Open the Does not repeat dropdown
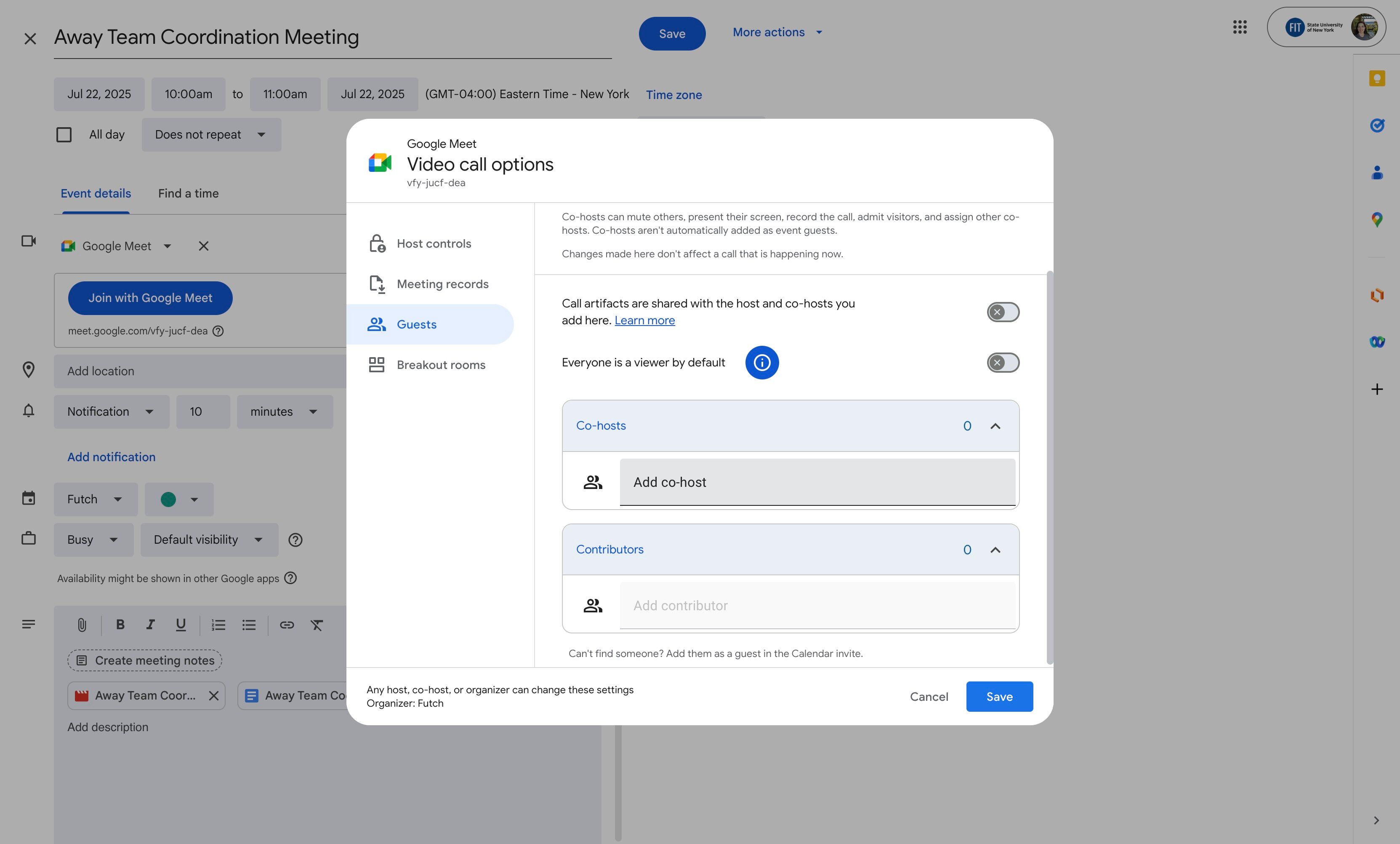Viewport: 1400px width, 844px height. click(211, 135)
